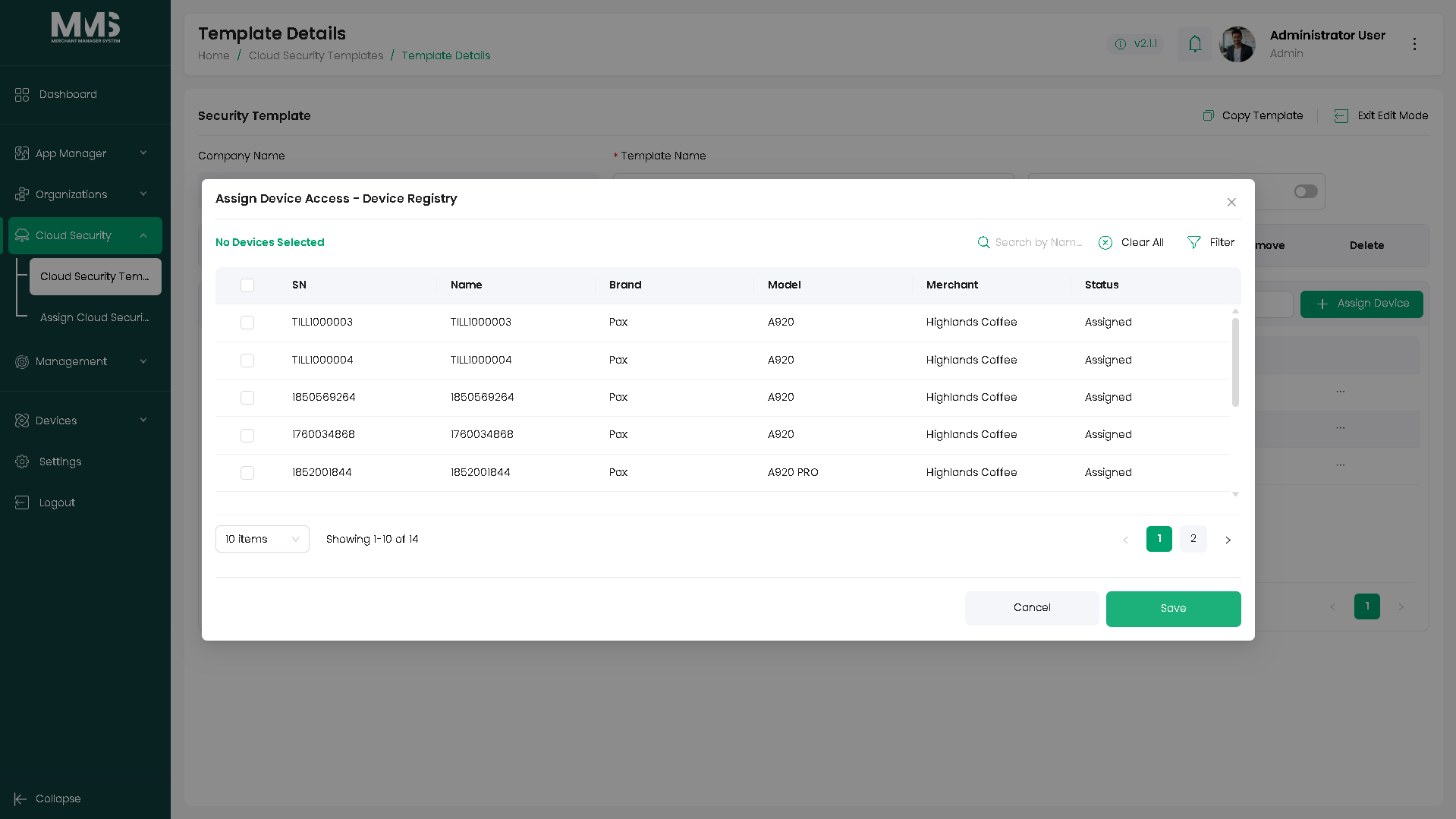Click the Organizations sidebar icon
The height and width of the screenshot is (819, 1456).
click(22, 194)
